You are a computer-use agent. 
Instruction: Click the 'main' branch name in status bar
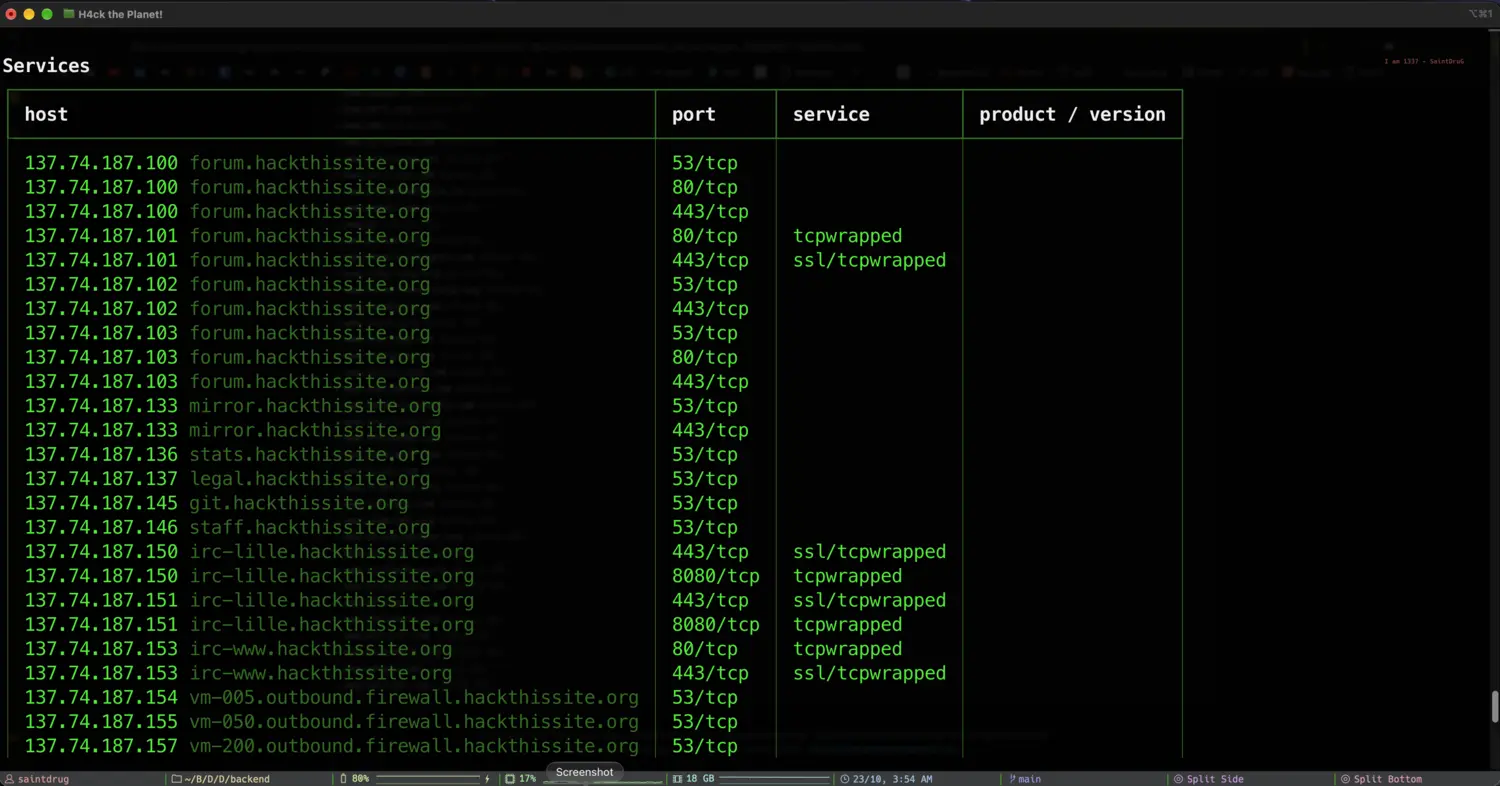[1029, 779]
